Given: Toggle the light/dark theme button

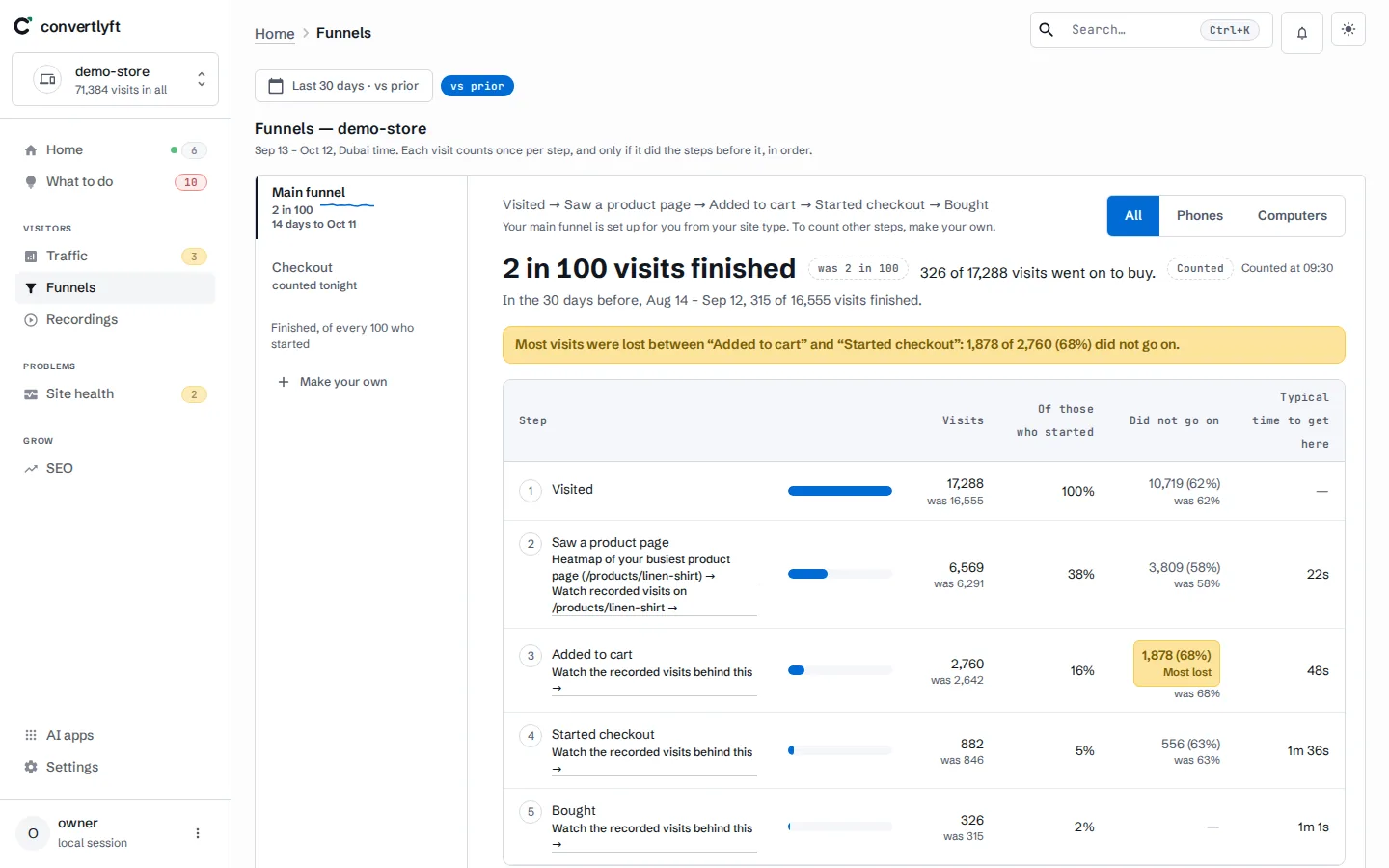Looking at the screenshot, I should tap(1348, 29).
